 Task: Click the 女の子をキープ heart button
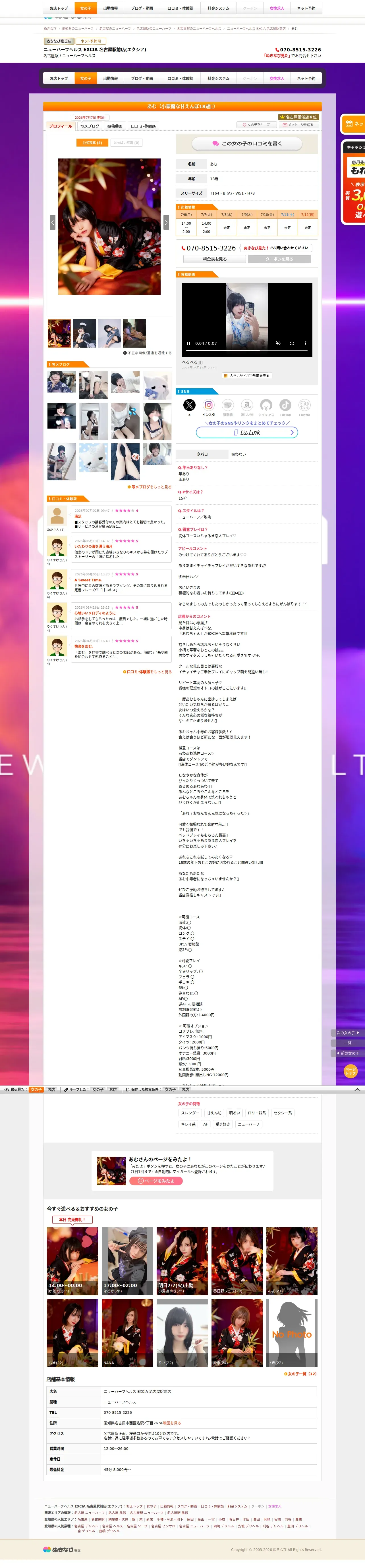256,125
